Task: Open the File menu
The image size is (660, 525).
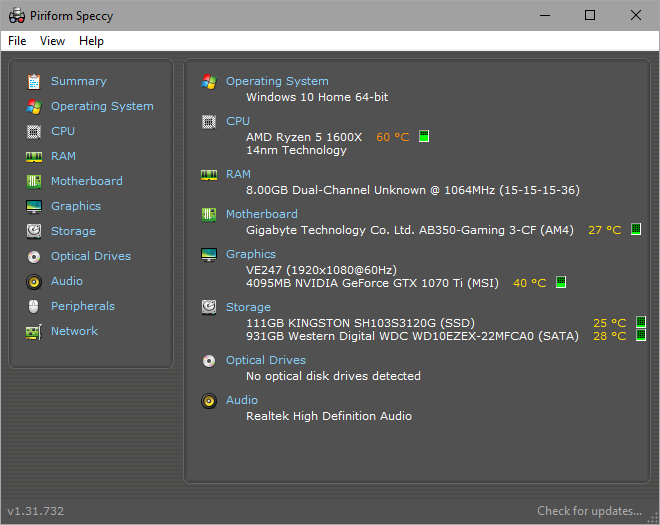Action: click(17, 41)
